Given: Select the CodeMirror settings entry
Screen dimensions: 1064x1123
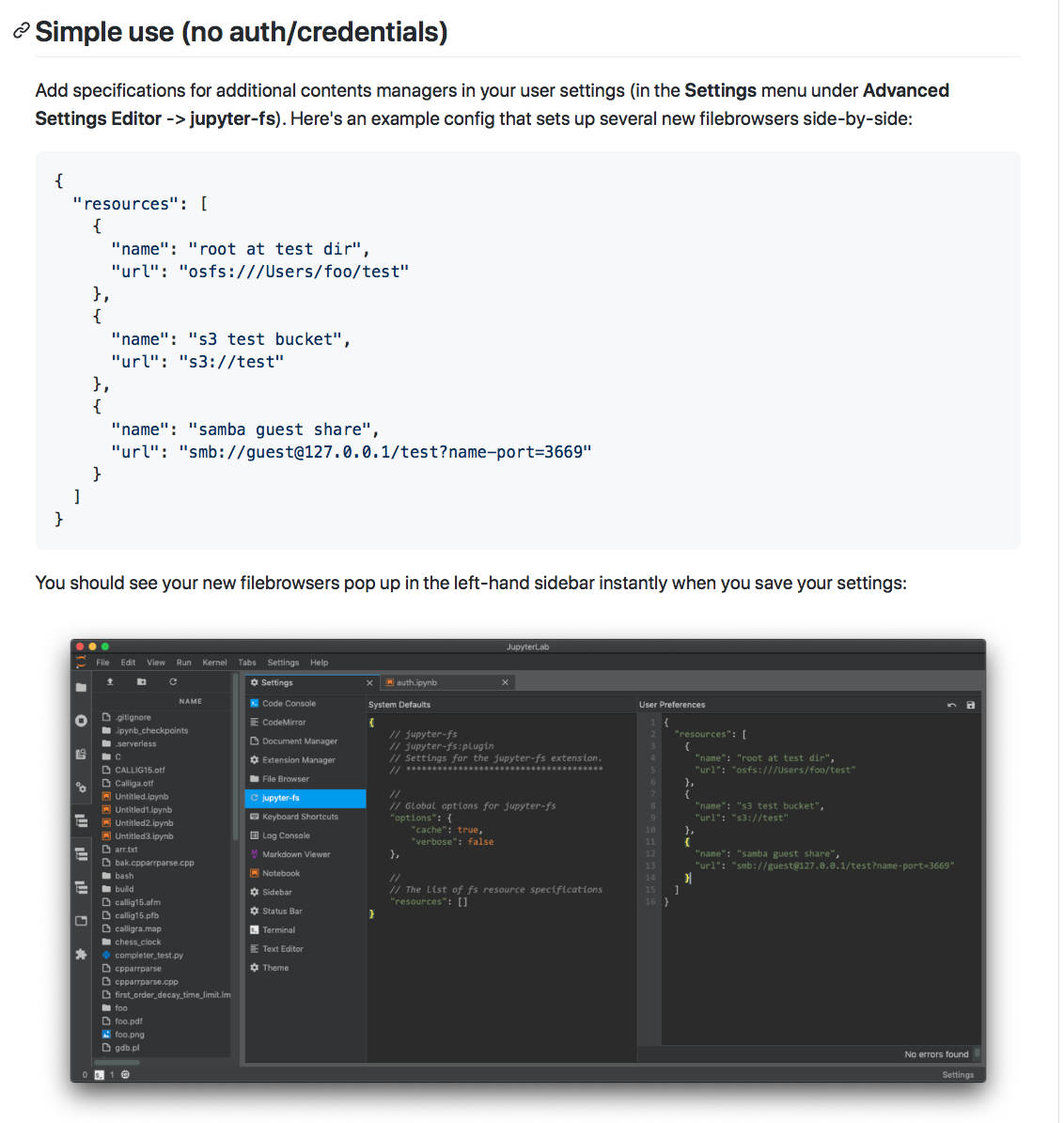Looking at the screenshot, I should [305, 723].
